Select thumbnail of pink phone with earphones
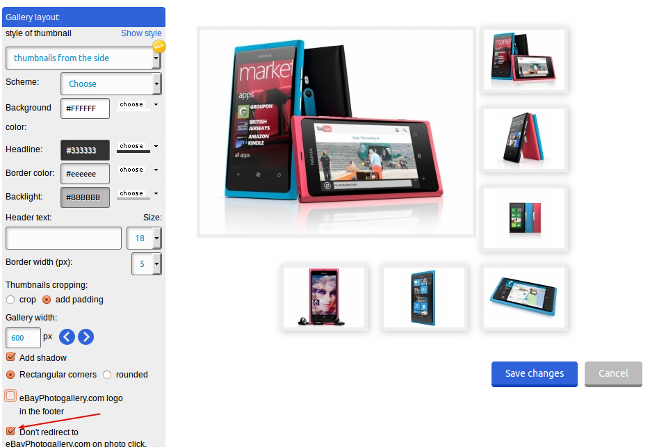 324,297
